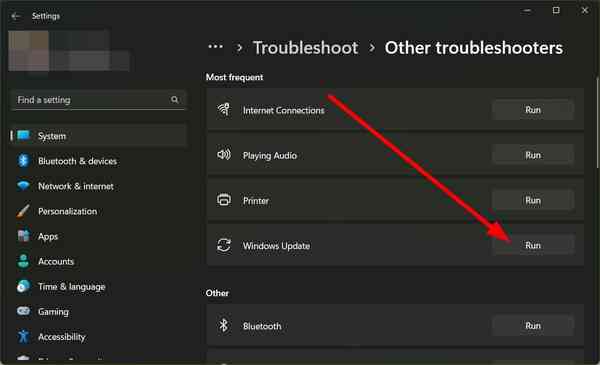This screenshot has width=600, height=365.
Task: Focus the Find a setting search box
Action: (98, 100)
